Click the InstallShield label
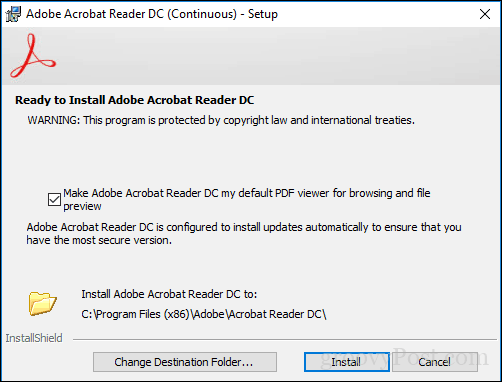Screen dimensions: 502x382 click(x=34, y=338)
